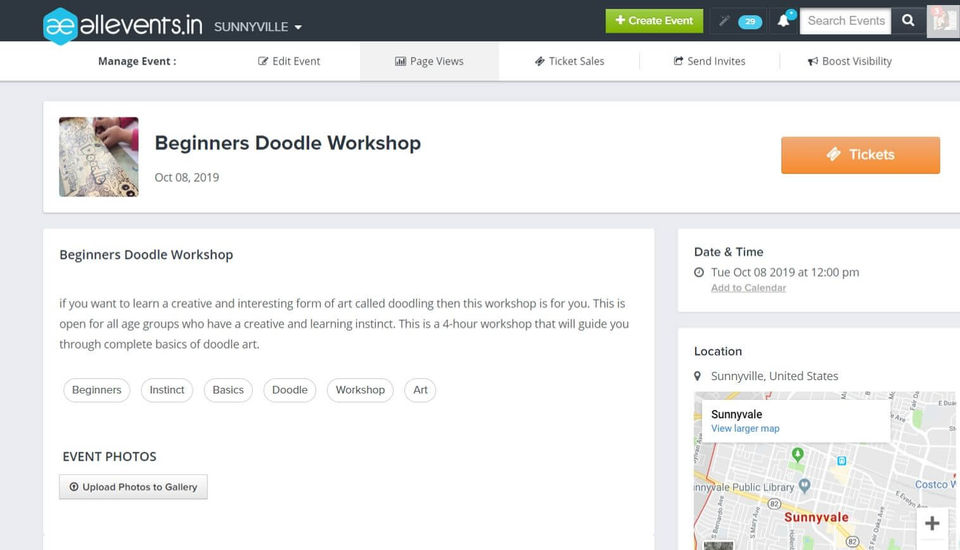Screen dimensions: 960x550
Task: Open the Sunnyville city dropdown
Action: click(x=258, y=27)
